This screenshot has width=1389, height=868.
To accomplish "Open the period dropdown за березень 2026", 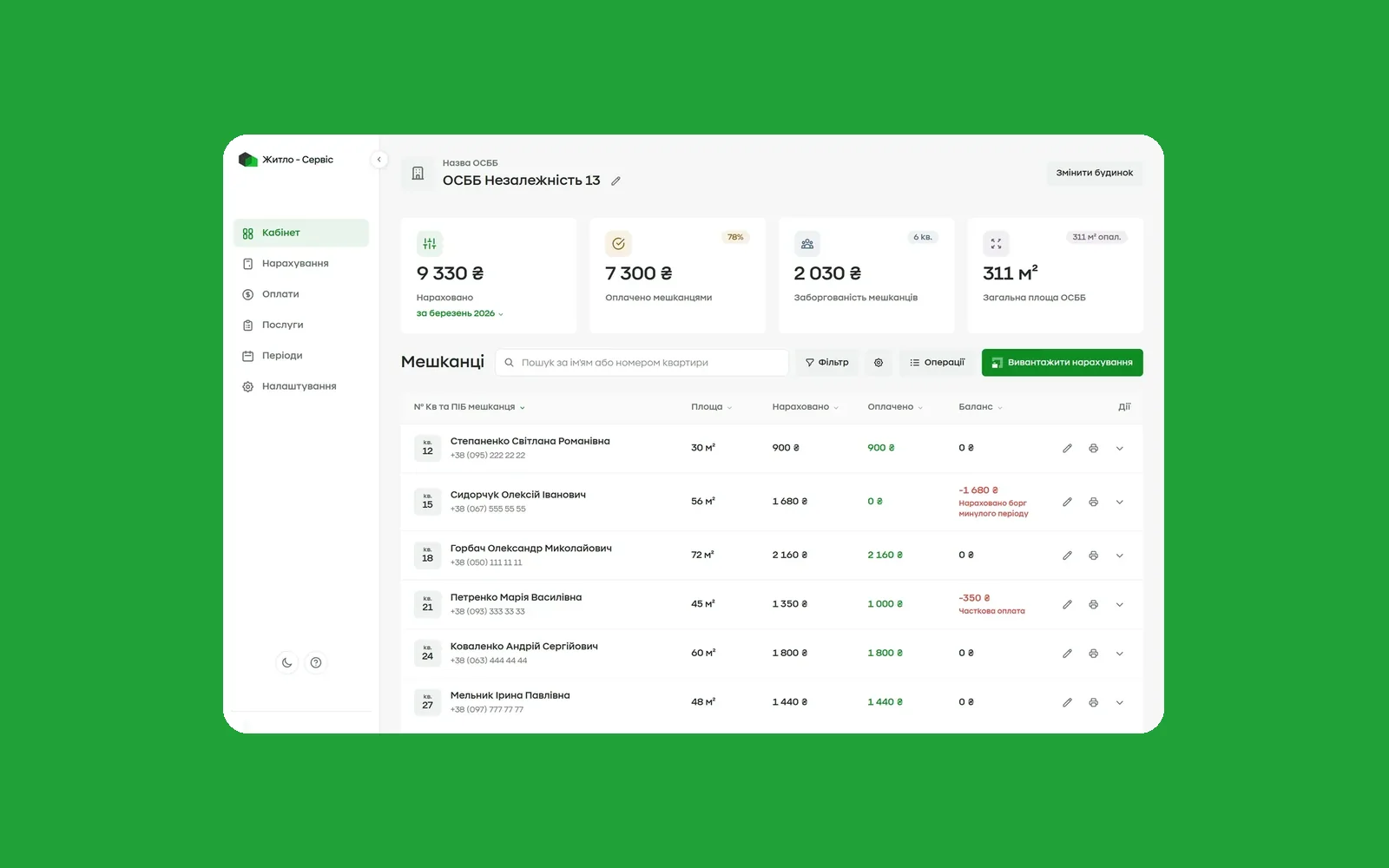I will click(459, 313).
